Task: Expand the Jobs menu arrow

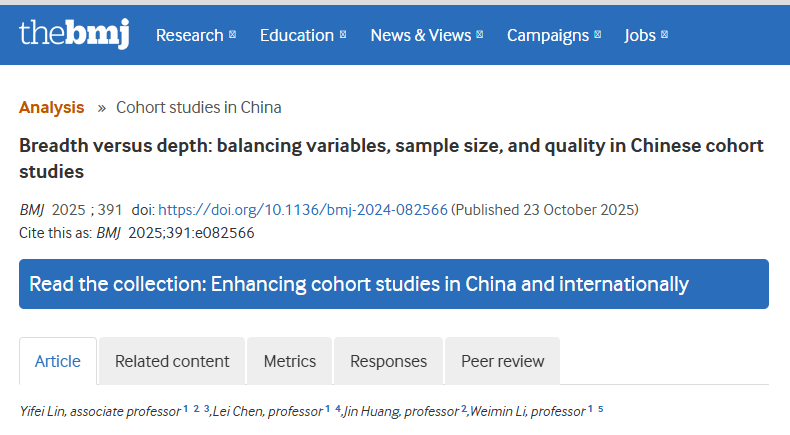Action: (665, 35)
